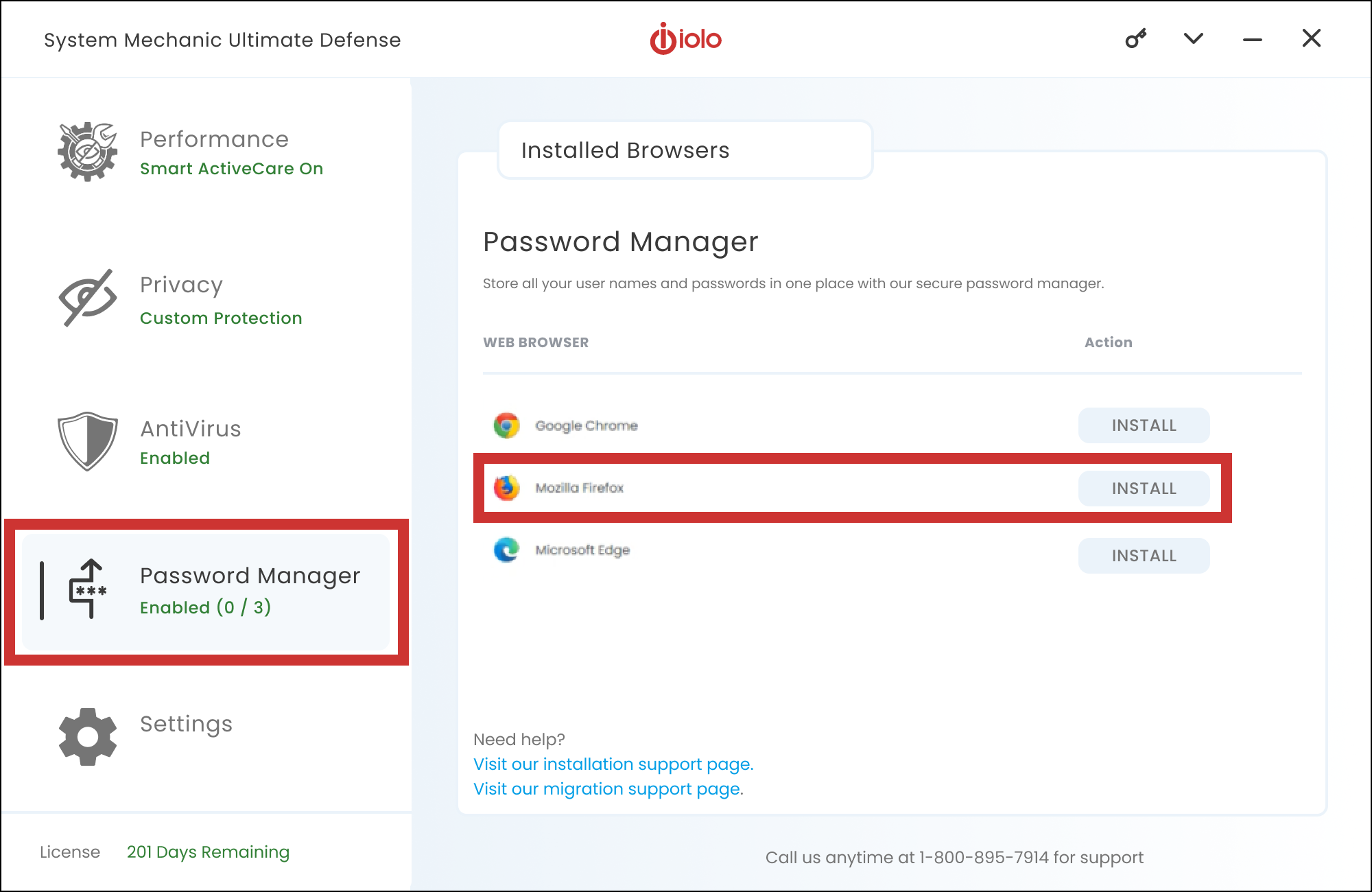Click Custom Protection status text
Viewport: 1372px width, 892px height.
pyautogui.click(x=221, y=318)
